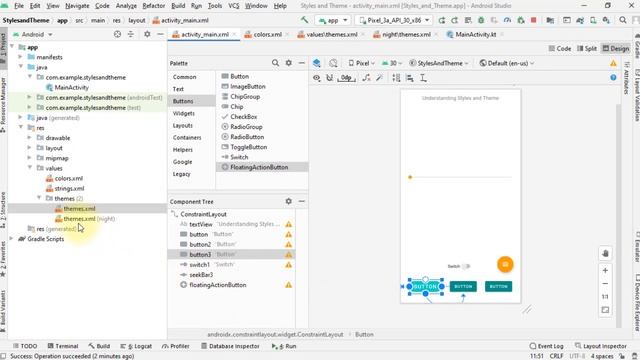Click the Make Project hammer icon
Screen dimensions: 640x360
(304, 20)
